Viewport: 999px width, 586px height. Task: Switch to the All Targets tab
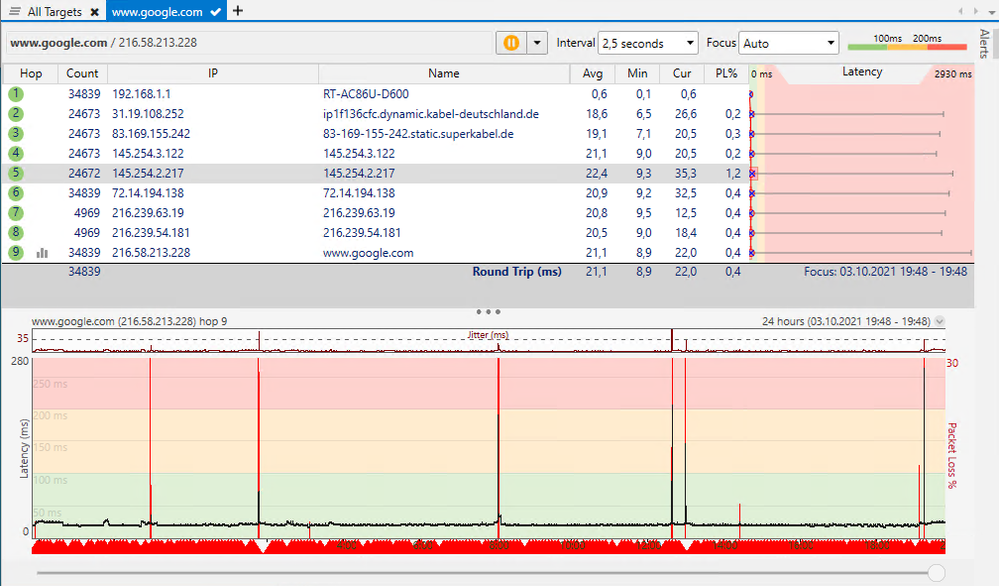point(55,11)
